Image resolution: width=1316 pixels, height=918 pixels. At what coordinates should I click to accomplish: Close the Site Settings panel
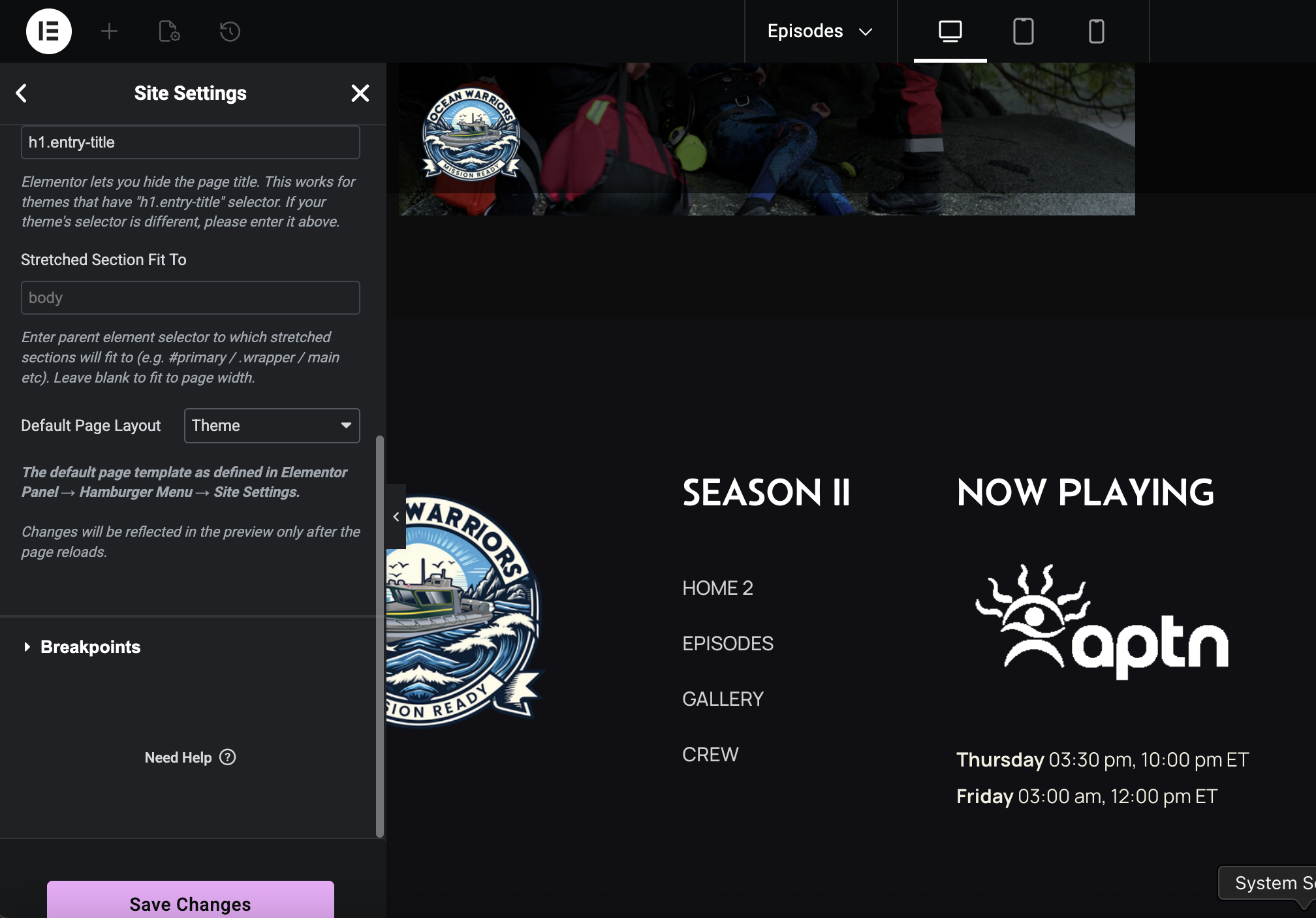tap(360, 93)
